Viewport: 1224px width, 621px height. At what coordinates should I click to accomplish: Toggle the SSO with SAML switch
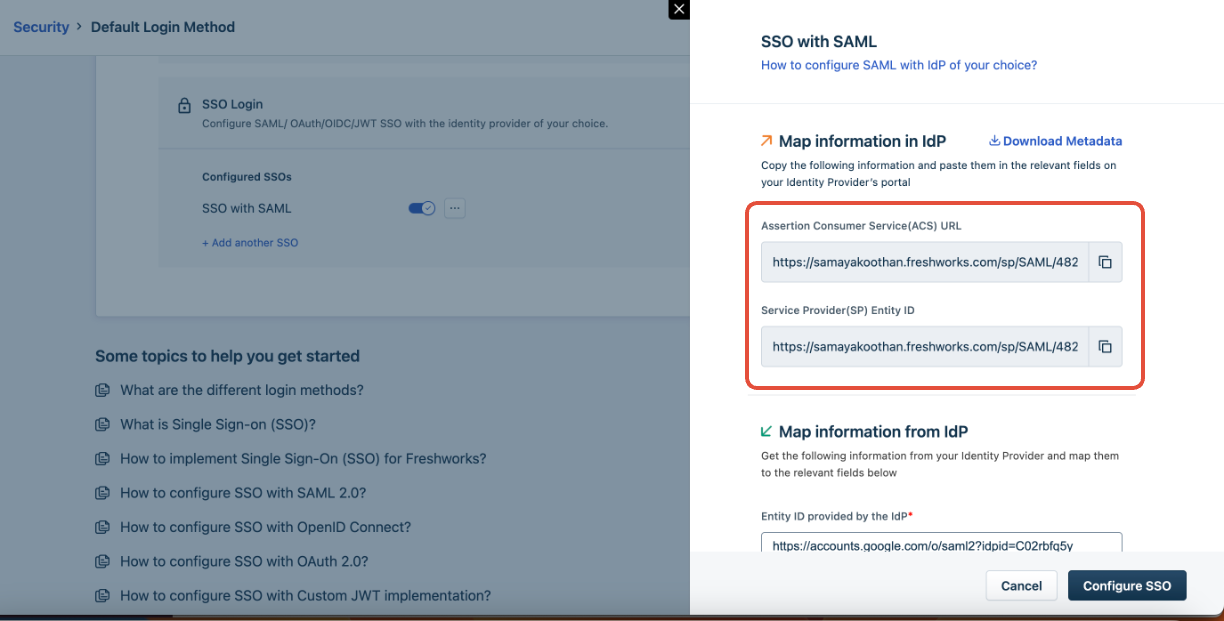422,208
